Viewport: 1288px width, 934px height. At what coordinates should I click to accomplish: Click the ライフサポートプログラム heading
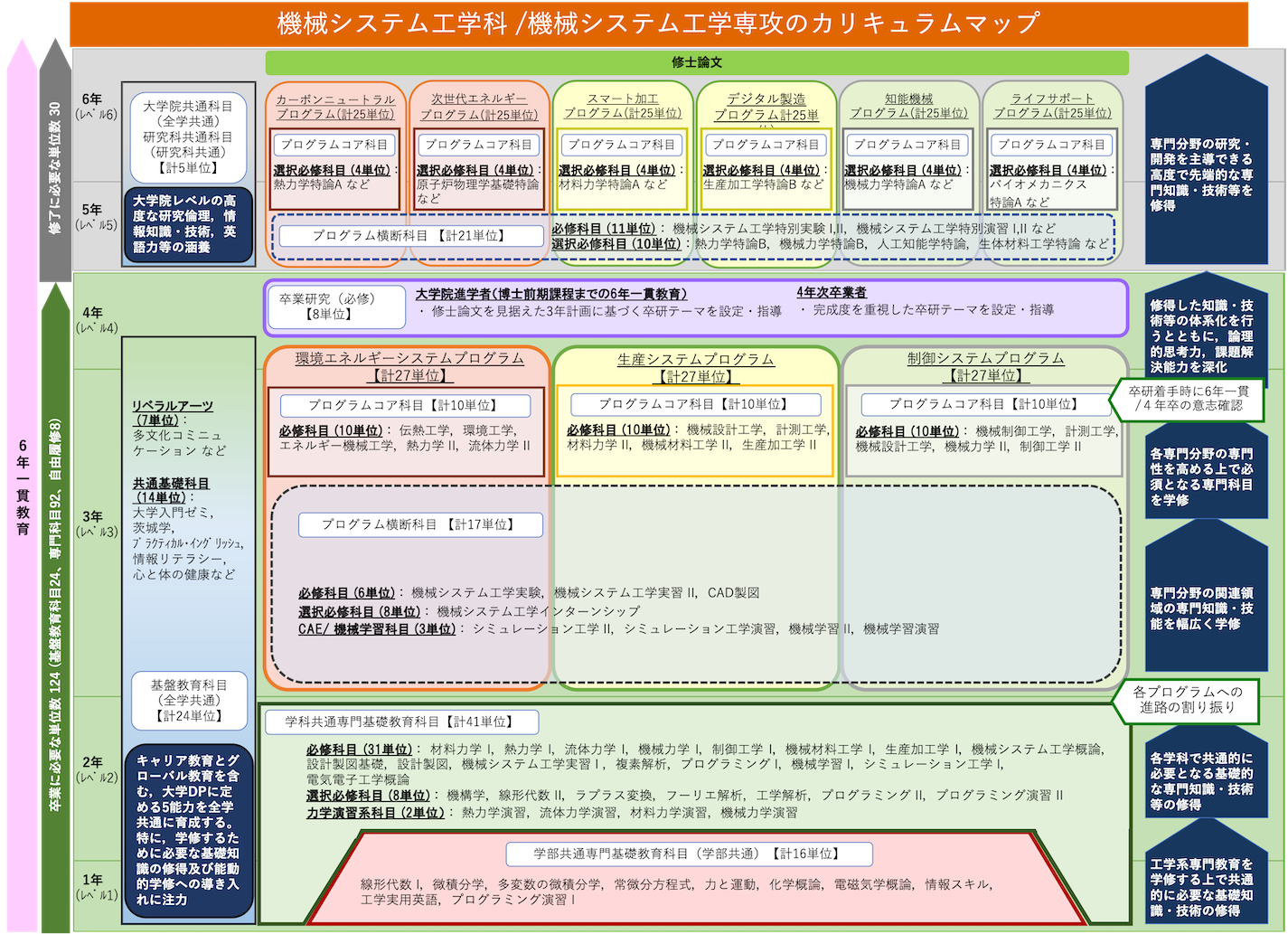click(x=1052, y=106)
